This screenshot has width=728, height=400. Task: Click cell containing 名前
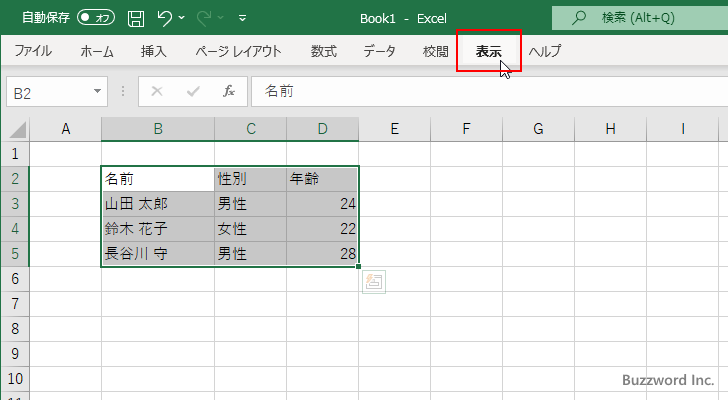[158, 179]
